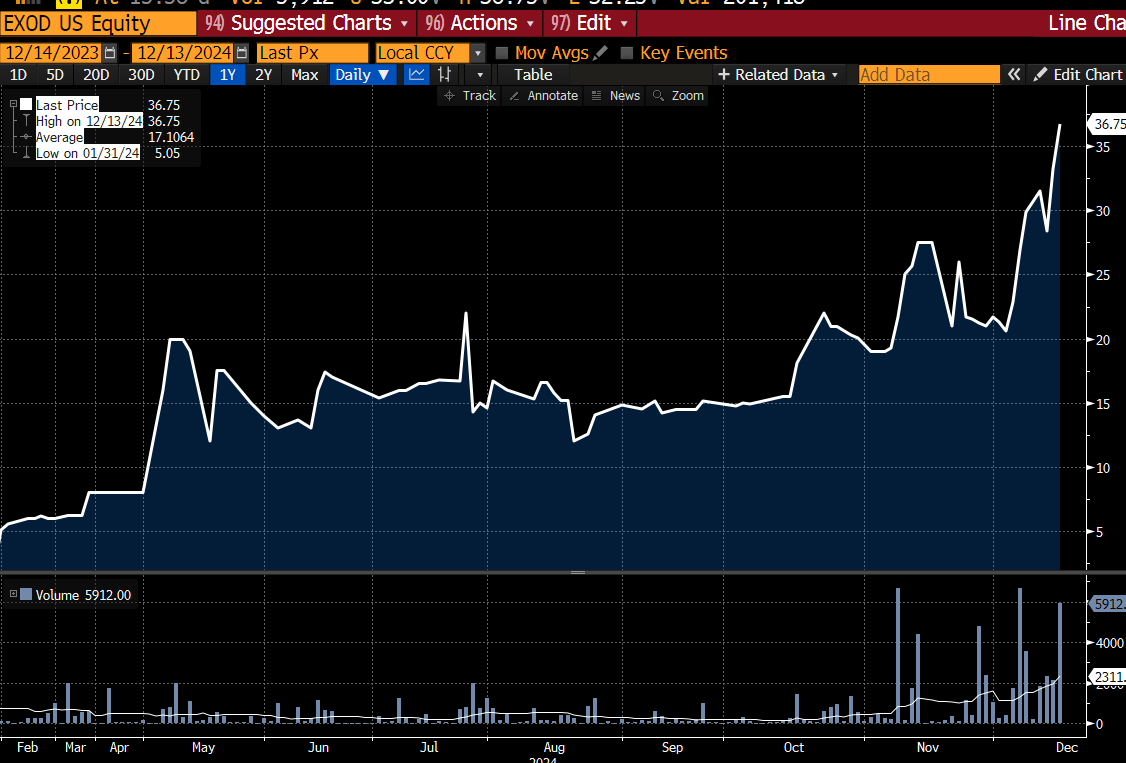
Task: Open the Daily frequency dropdown
Action: (362, 74)
